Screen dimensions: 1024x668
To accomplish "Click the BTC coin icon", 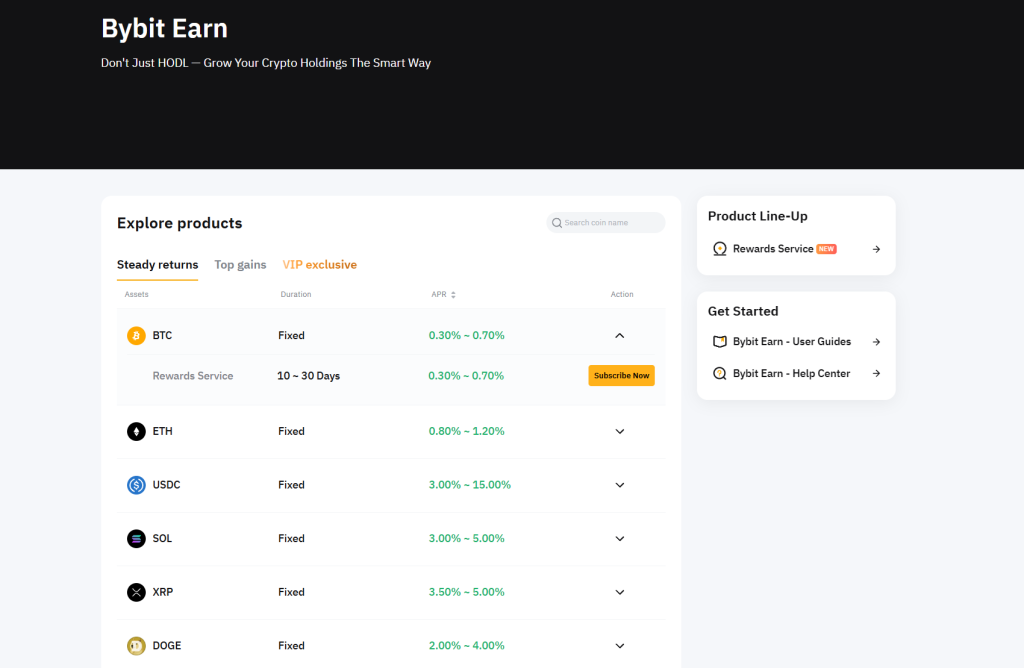I will pos(136,336).
